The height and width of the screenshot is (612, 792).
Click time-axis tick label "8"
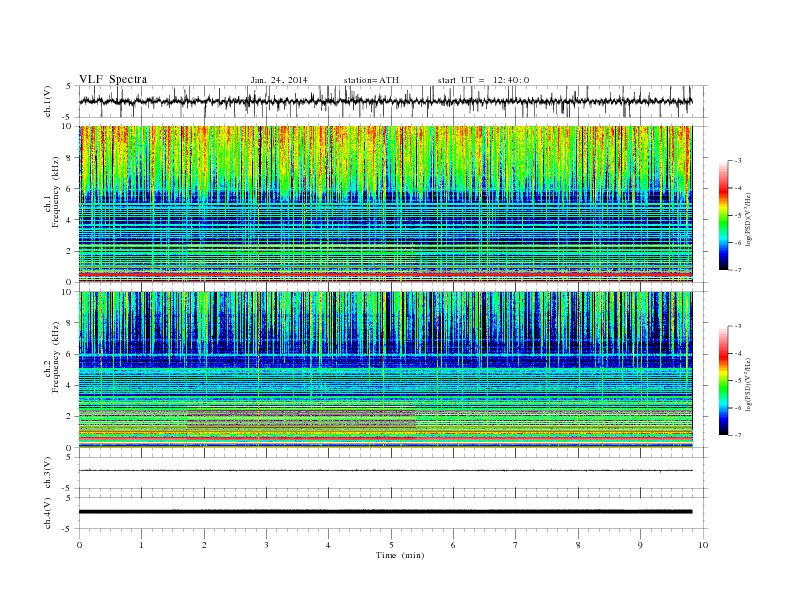pos(578,545)
